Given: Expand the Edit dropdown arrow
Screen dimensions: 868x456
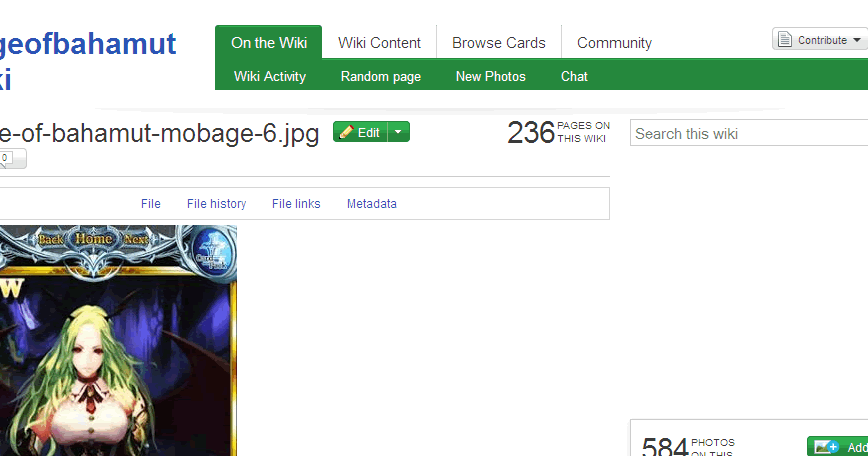Looking at the screenshot, I should [x=399, y=132].
